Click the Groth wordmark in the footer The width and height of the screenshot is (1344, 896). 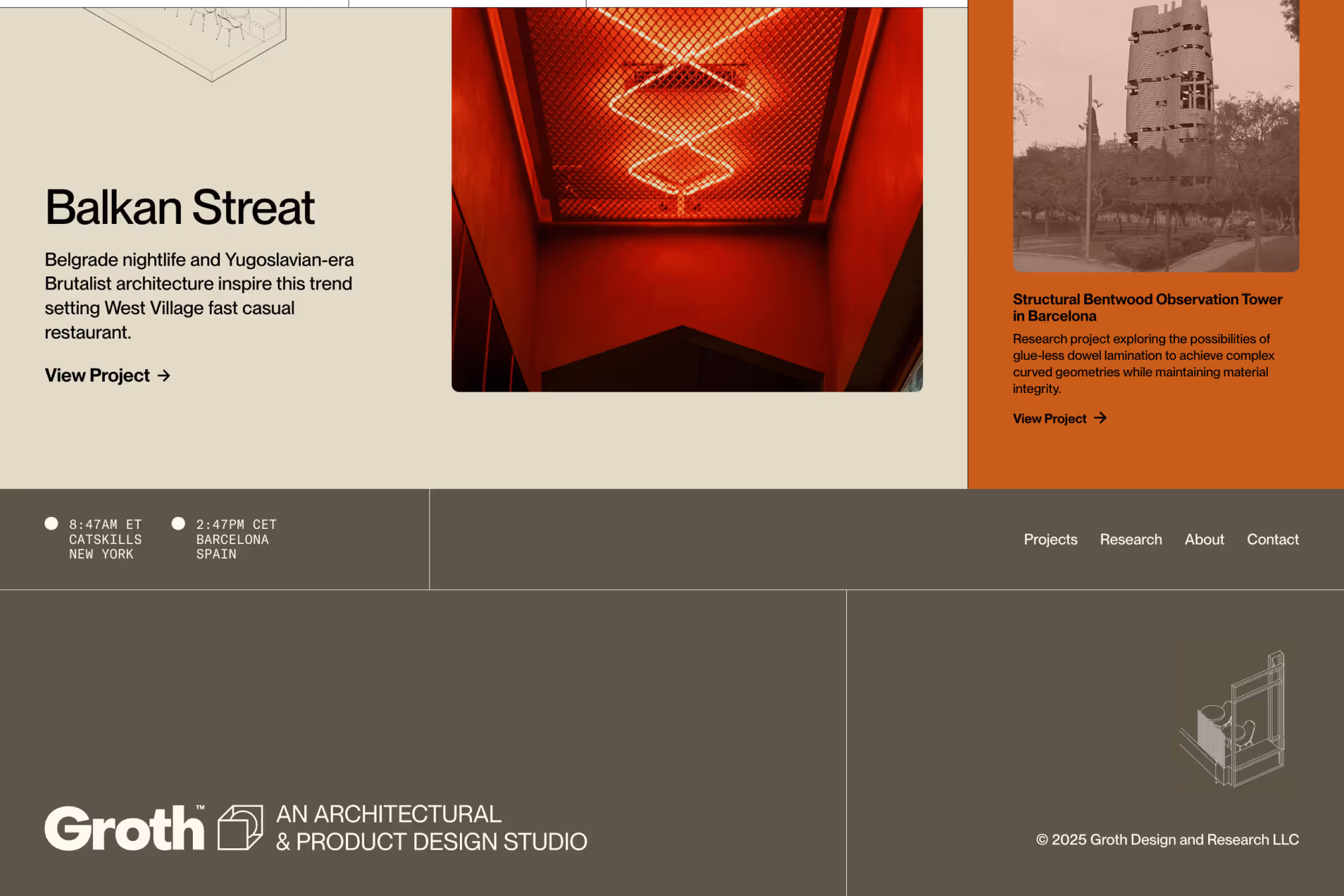(125, 827)
